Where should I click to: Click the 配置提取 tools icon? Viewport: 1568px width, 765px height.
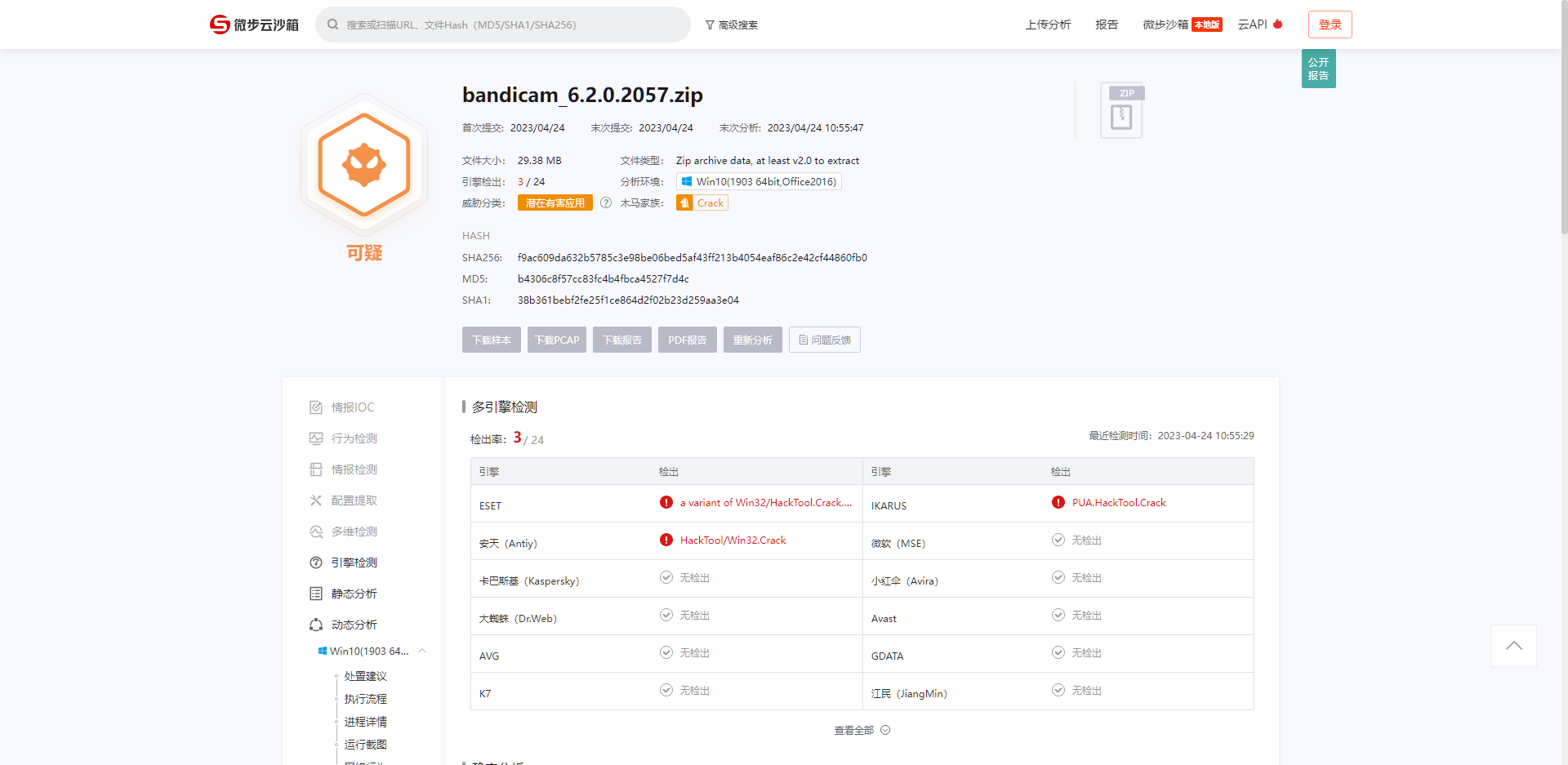tap(316, 500)
